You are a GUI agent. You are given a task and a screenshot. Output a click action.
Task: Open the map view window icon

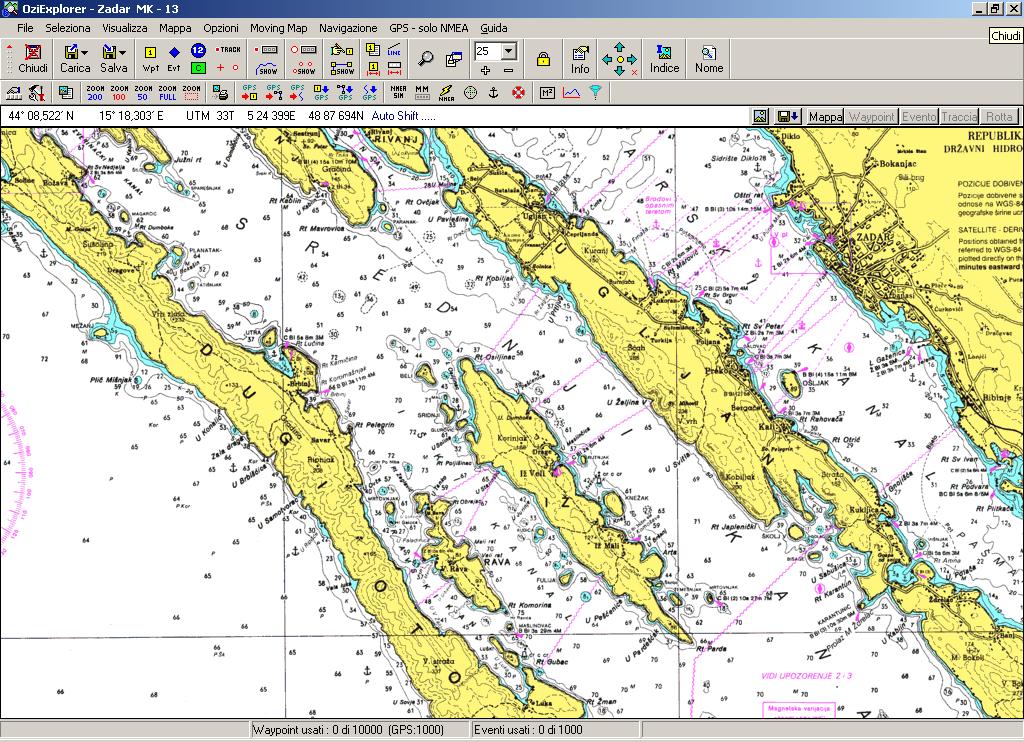[454, 59]
